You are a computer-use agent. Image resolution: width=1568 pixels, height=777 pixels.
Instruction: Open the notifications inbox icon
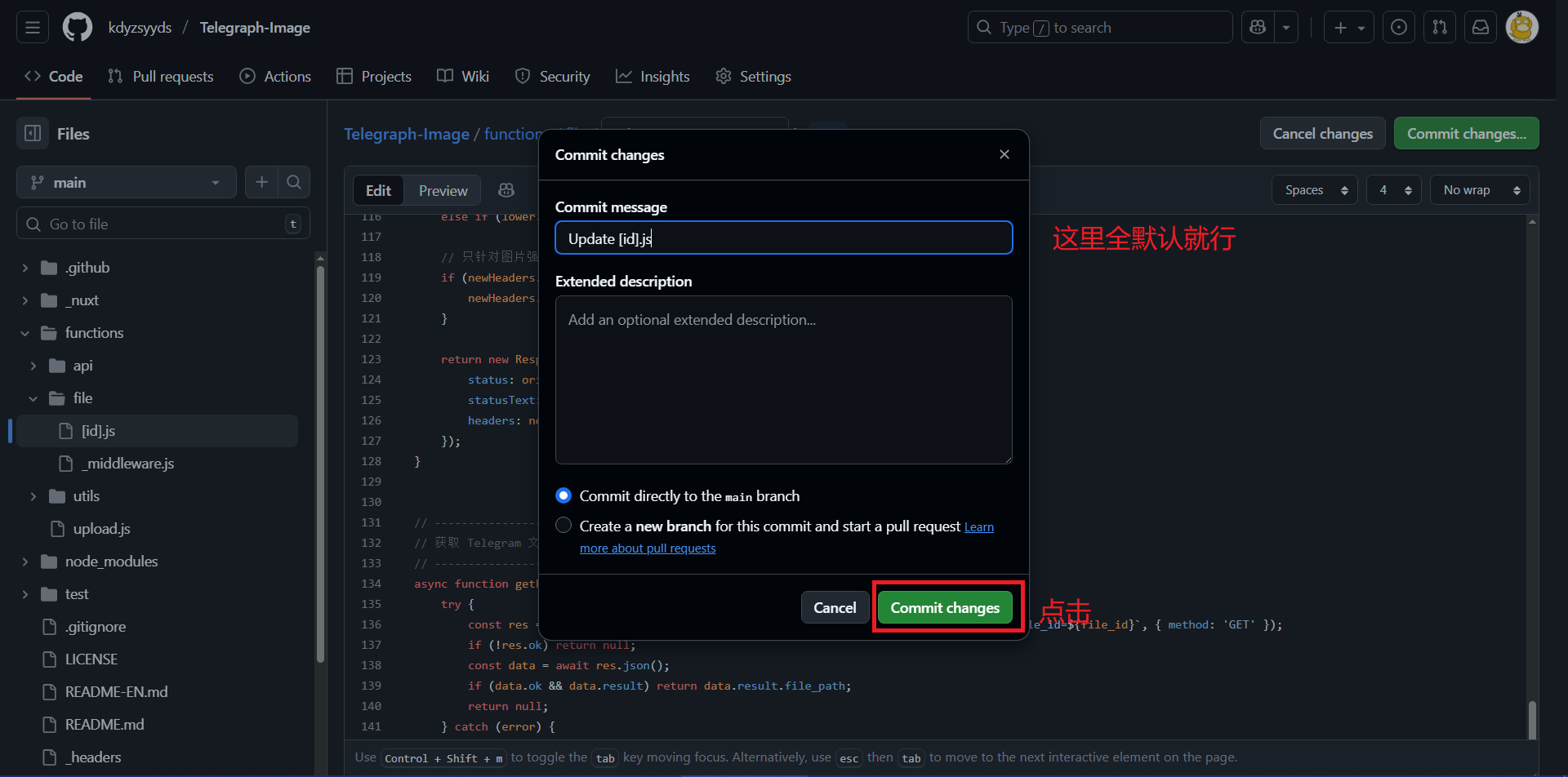[x=1481, y=28]
